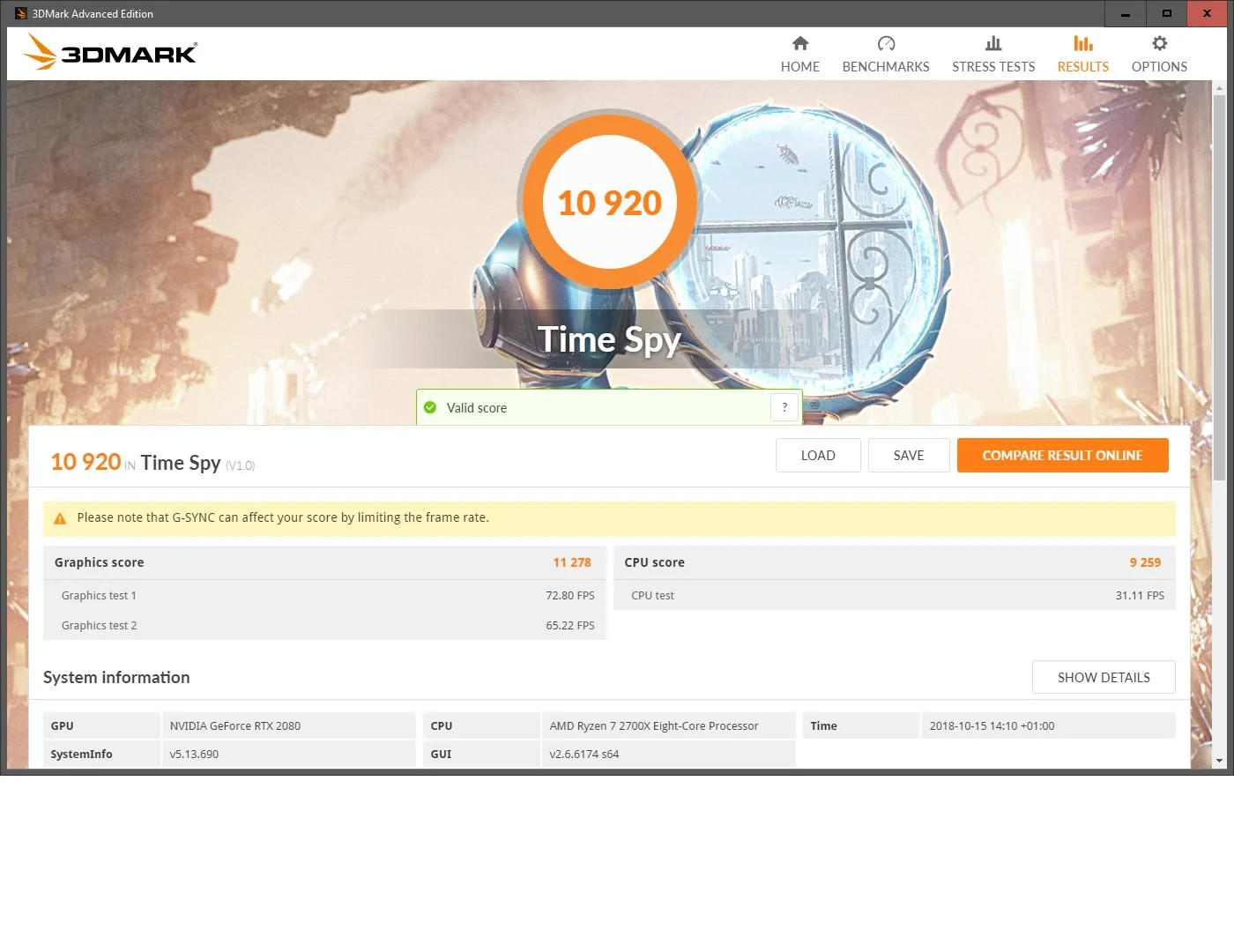This screenshot has height=952, width=1234.
Task: Click the 2018-10-15 14:10 time value
Action: [x=992, y=726]
